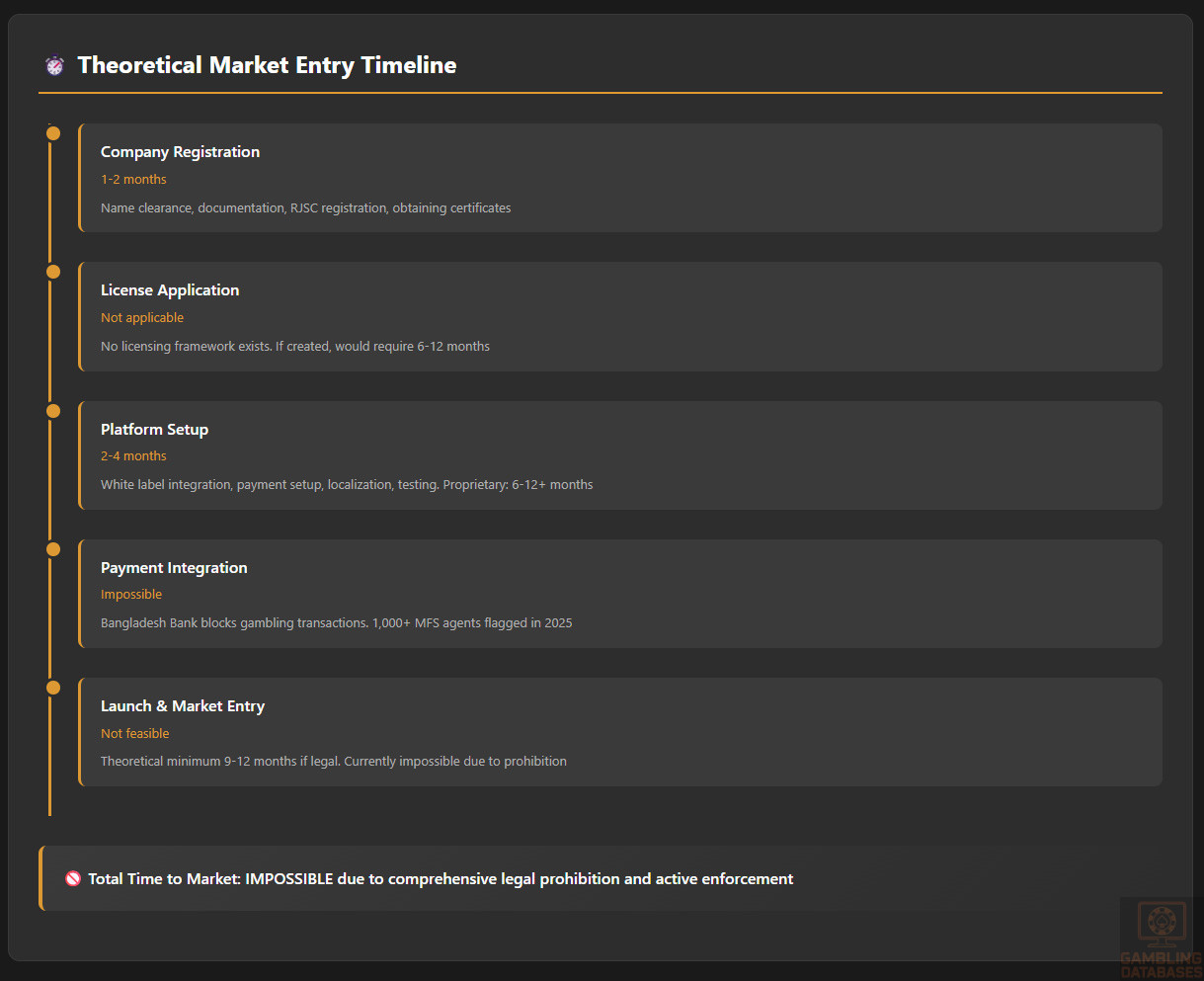Click the 1-2 months duration label
This screenshot has height=981, width=1204.
(x=133, y=180)
